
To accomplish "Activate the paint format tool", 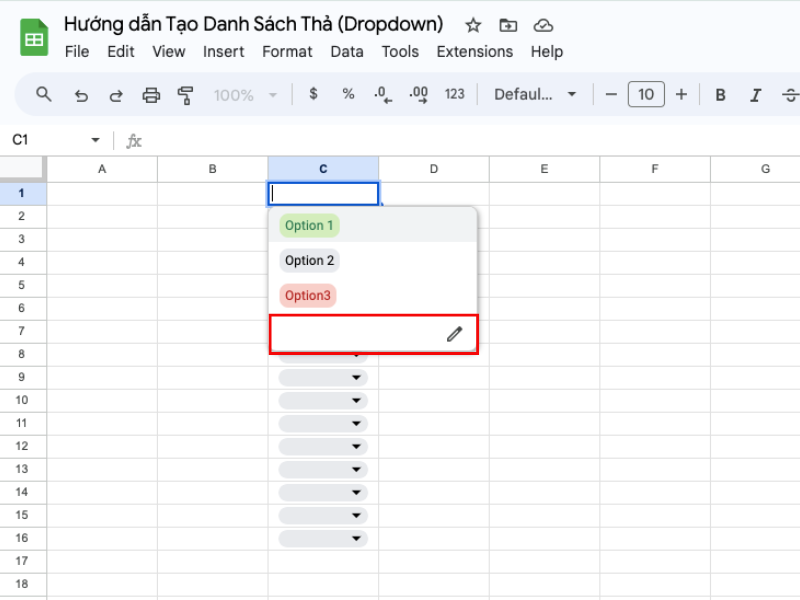I will tap(185, 95).
